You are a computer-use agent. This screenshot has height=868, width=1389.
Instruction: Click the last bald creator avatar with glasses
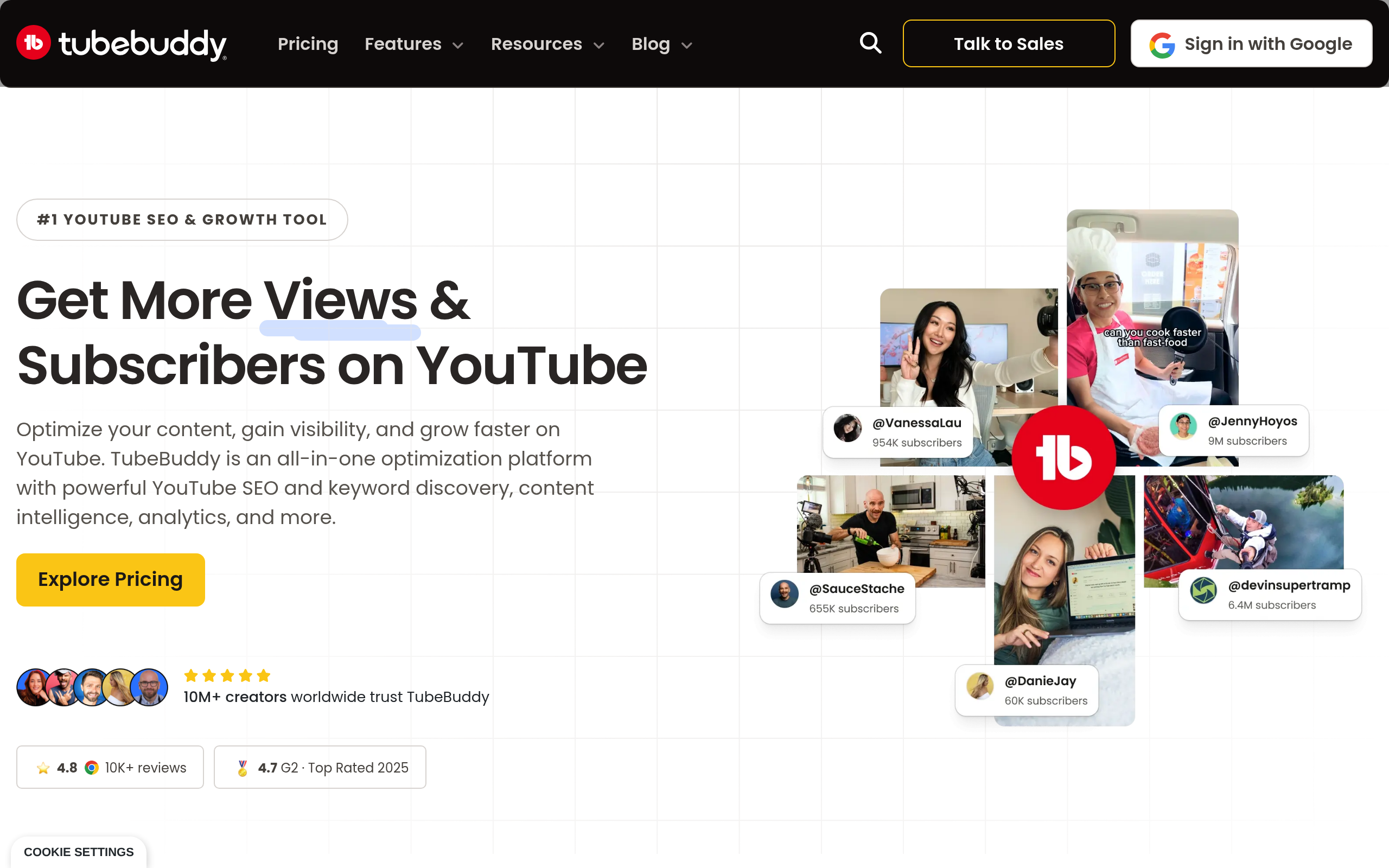149,687
